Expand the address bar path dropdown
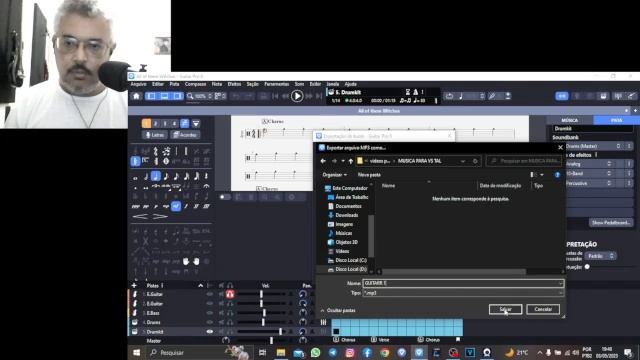 click(463, 161)
